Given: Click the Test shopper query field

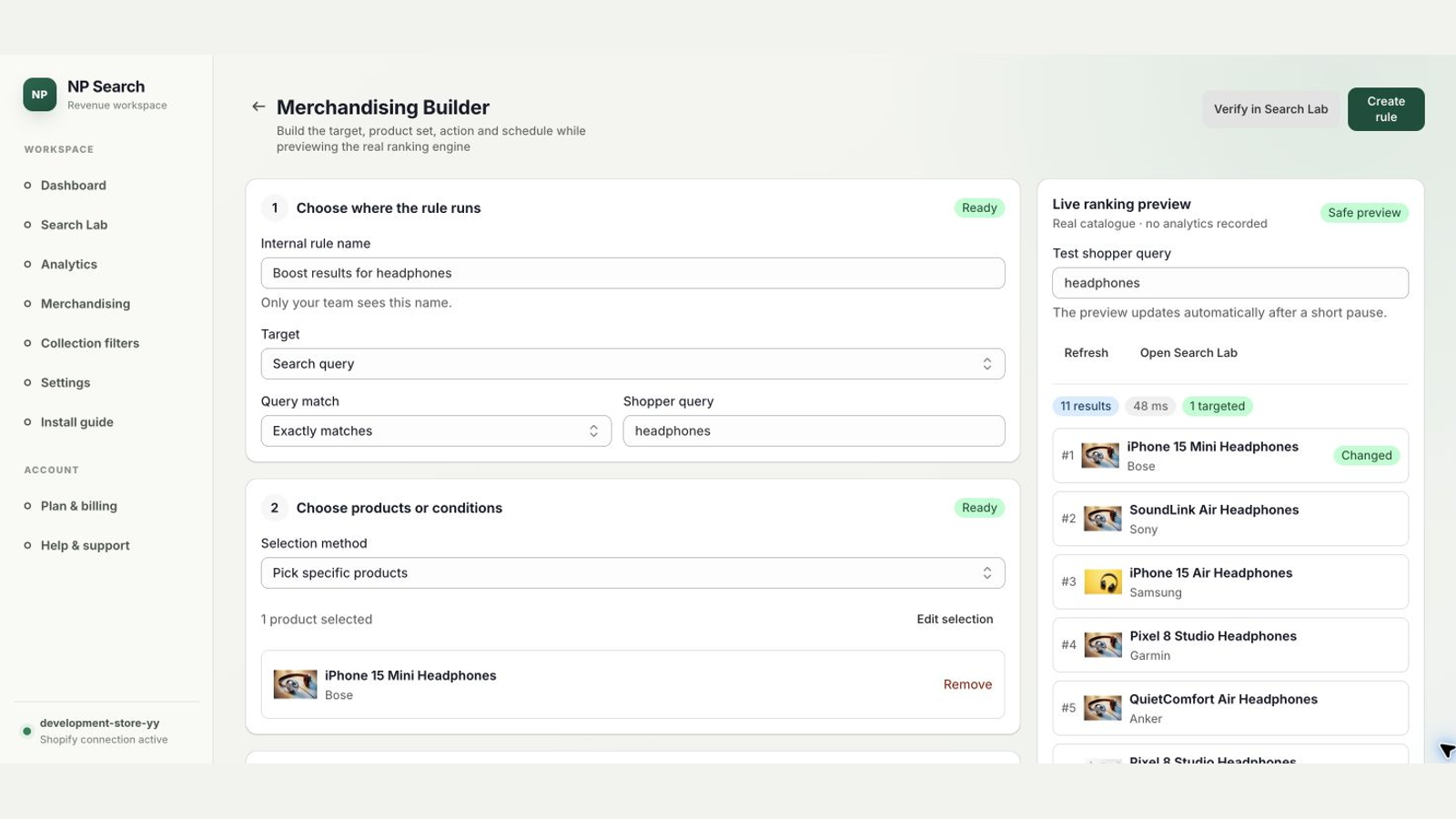Looking at the screenshot, I should pos(1230,283).
